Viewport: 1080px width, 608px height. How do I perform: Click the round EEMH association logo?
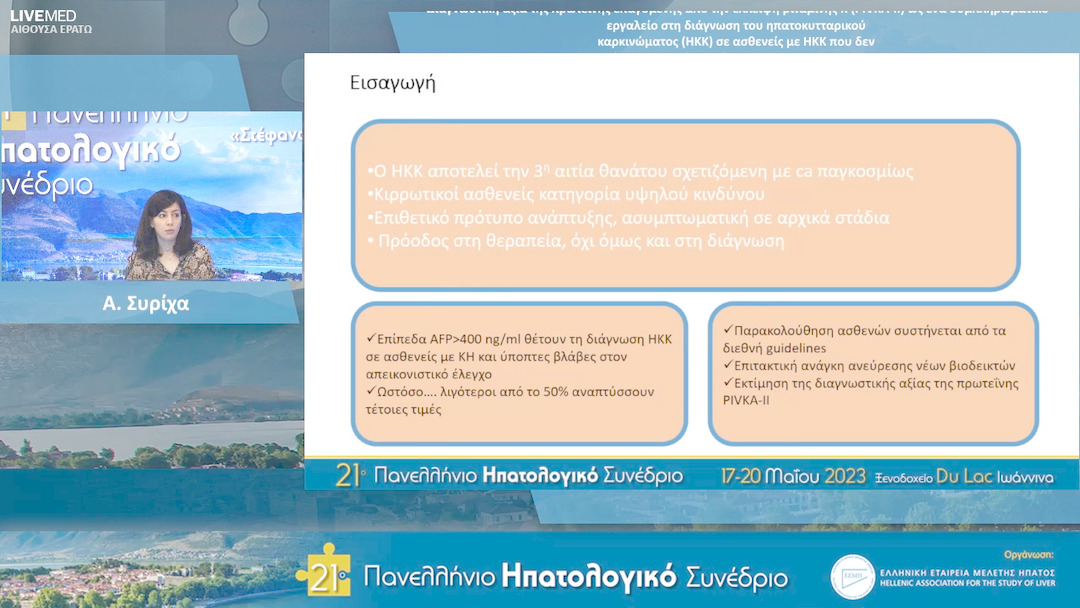[852, 576]
